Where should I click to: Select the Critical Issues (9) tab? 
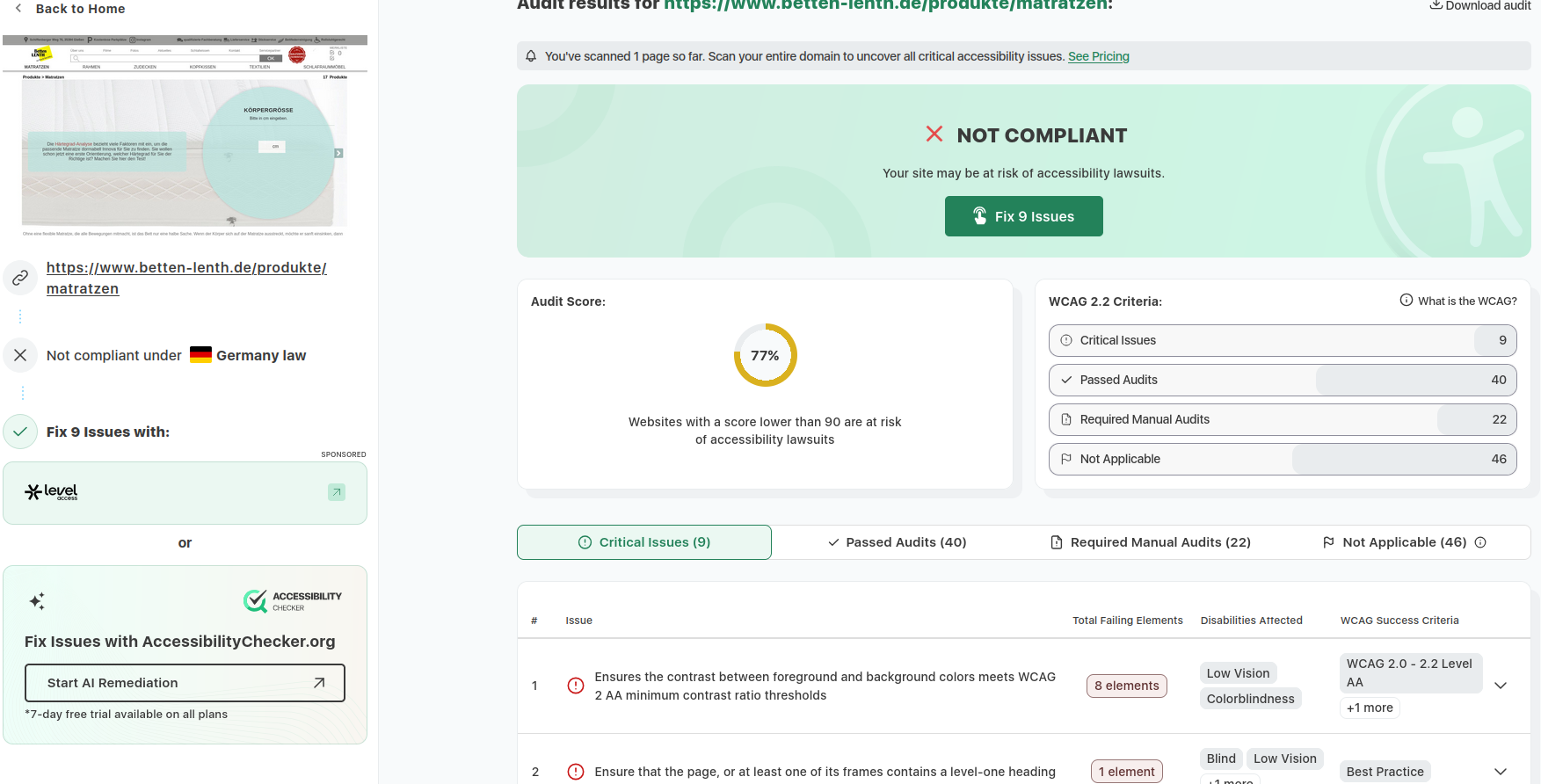coord(644,542)
